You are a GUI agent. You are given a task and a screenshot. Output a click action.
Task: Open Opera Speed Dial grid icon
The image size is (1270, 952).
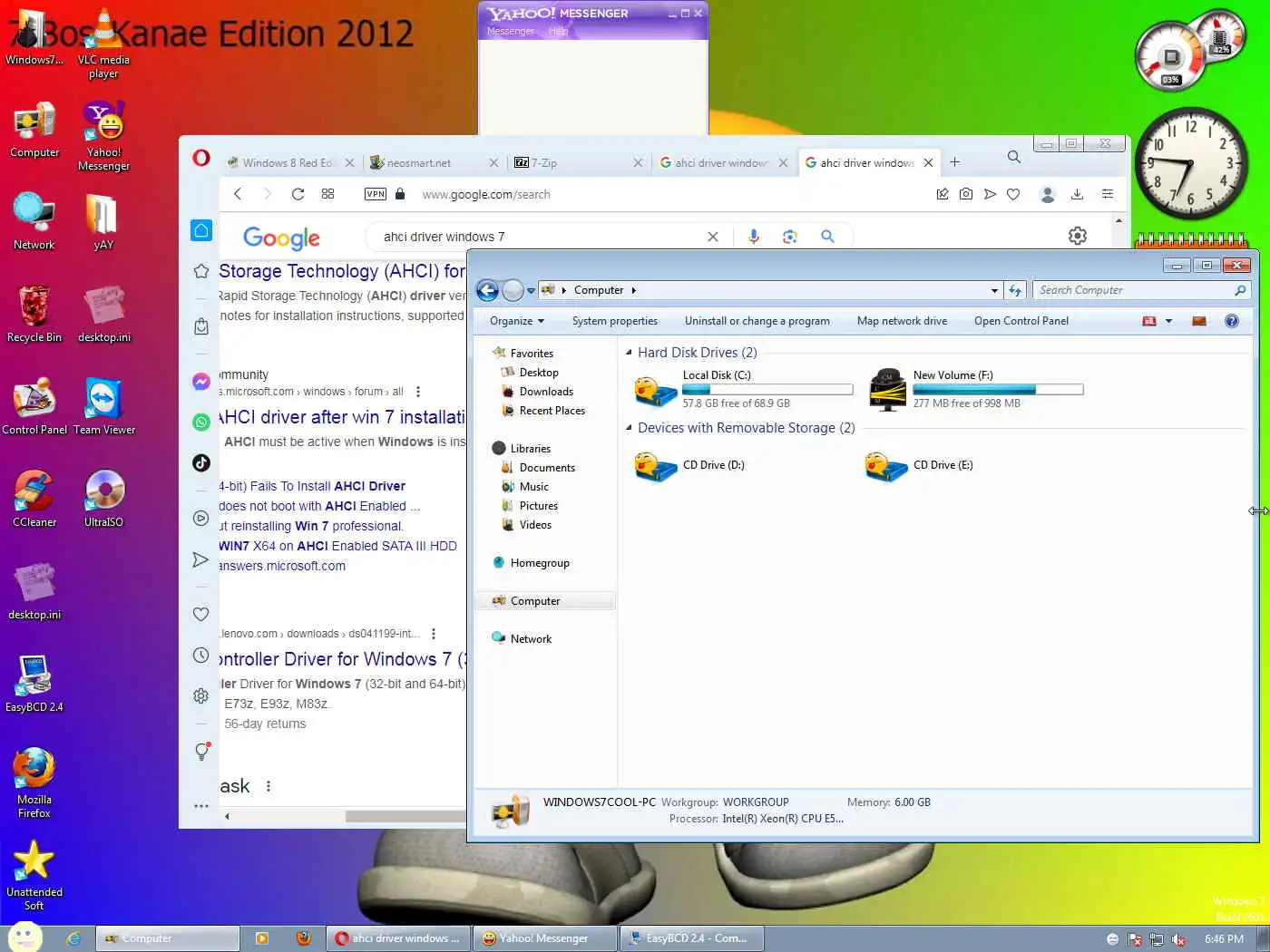tap(328, 194)
